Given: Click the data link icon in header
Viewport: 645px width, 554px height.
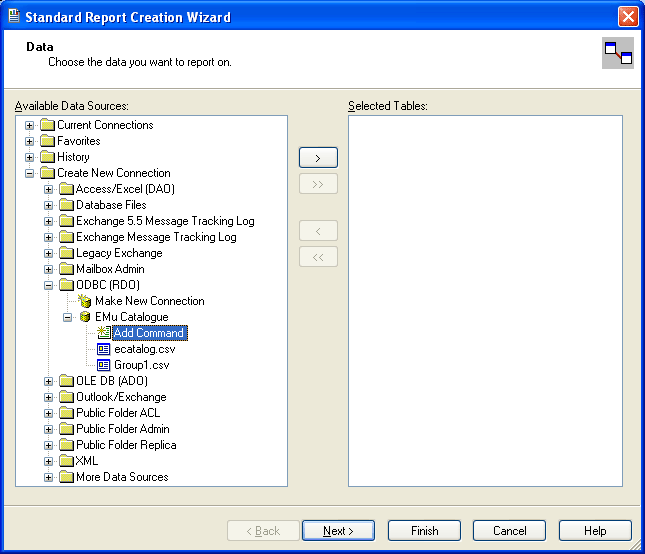Looking at the screenshot, I should [x=618, y=53].
